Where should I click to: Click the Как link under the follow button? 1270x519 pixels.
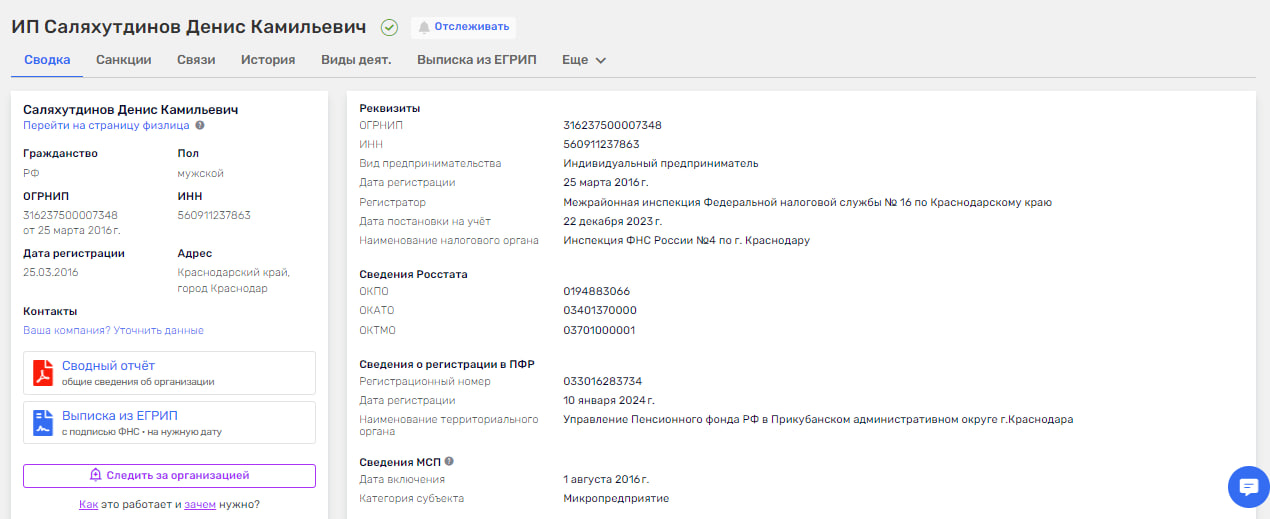(88, 504)
